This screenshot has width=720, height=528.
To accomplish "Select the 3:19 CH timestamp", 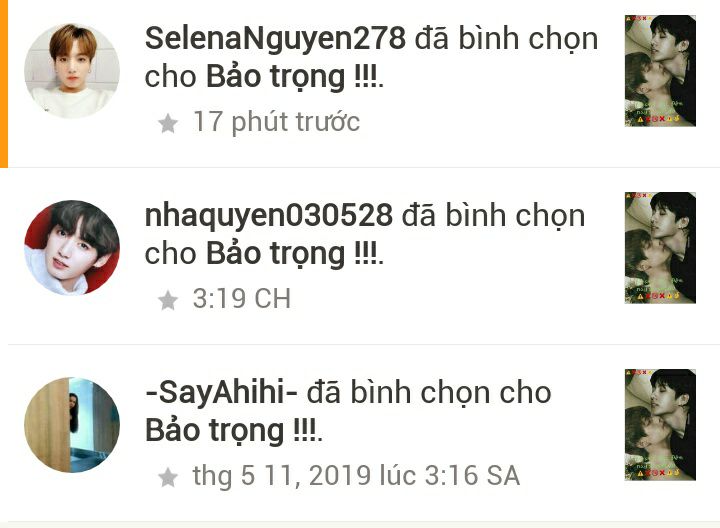I will point(242,299).
